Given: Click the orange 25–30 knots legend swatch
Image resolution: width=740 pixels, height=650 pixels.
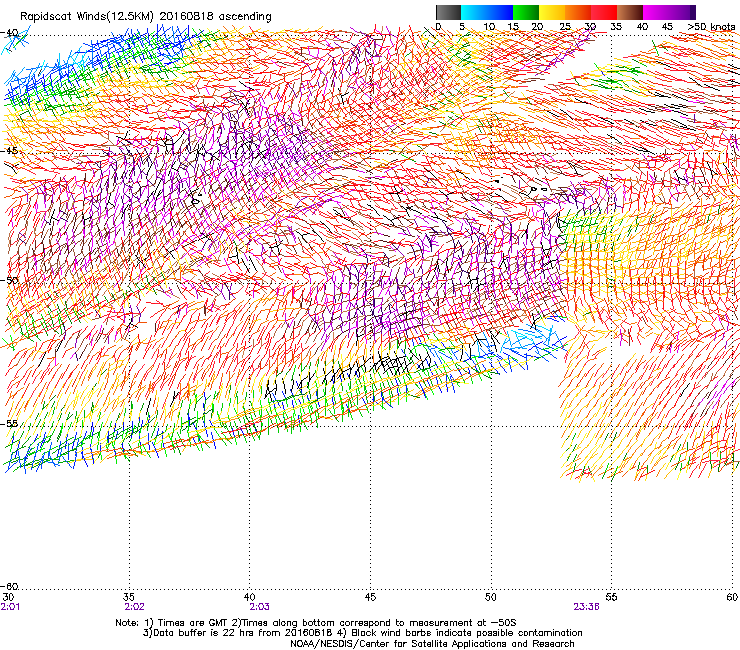Looking at the screenshot, I should point(578,12).
